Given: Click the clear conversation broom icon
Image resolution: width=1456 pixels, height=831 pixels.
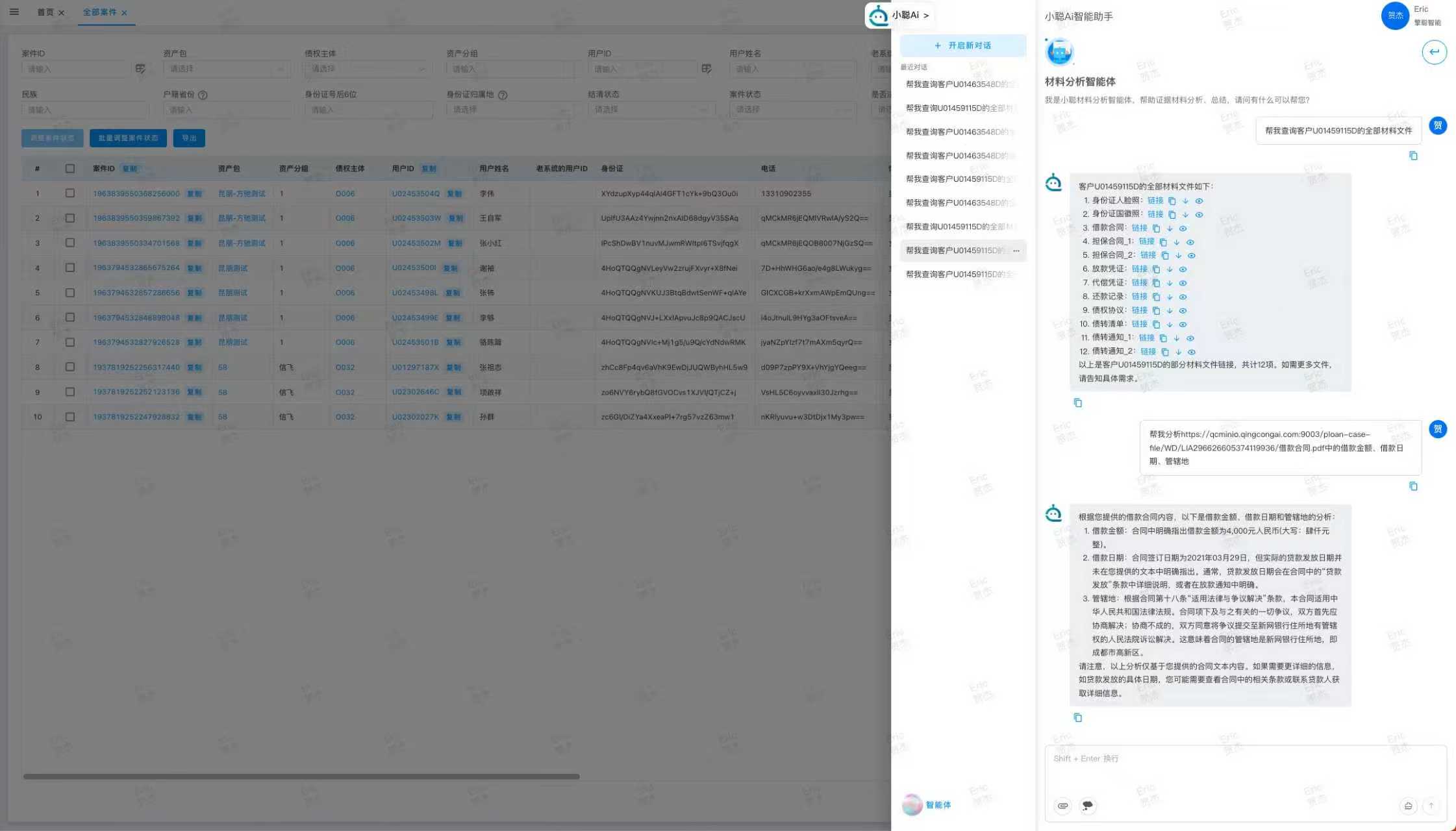Looking at the screenshot, I should point(1408,806).
